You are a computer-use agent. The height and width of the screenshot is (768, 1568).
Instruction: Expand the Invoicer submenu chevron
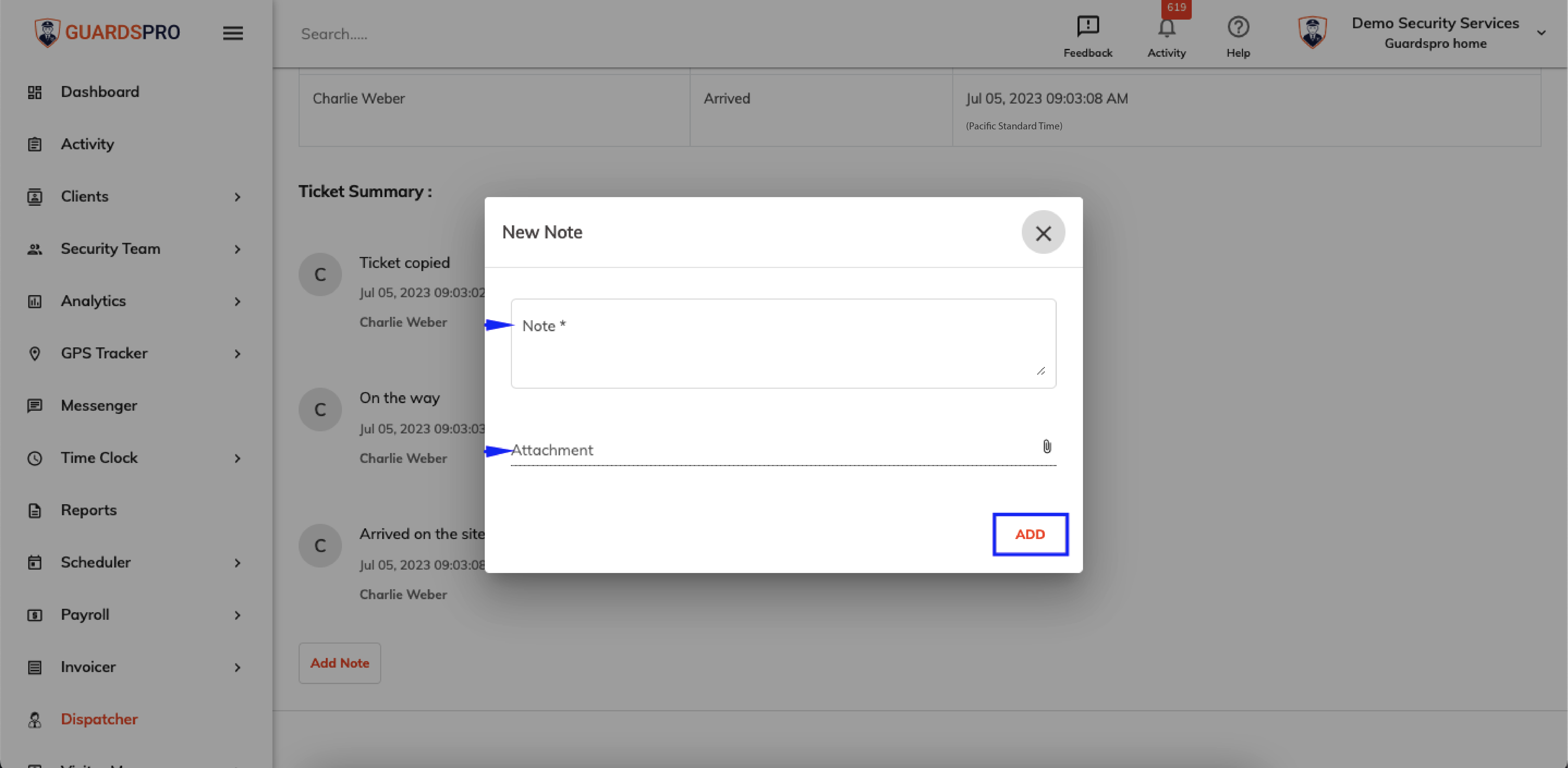[237, 668]
